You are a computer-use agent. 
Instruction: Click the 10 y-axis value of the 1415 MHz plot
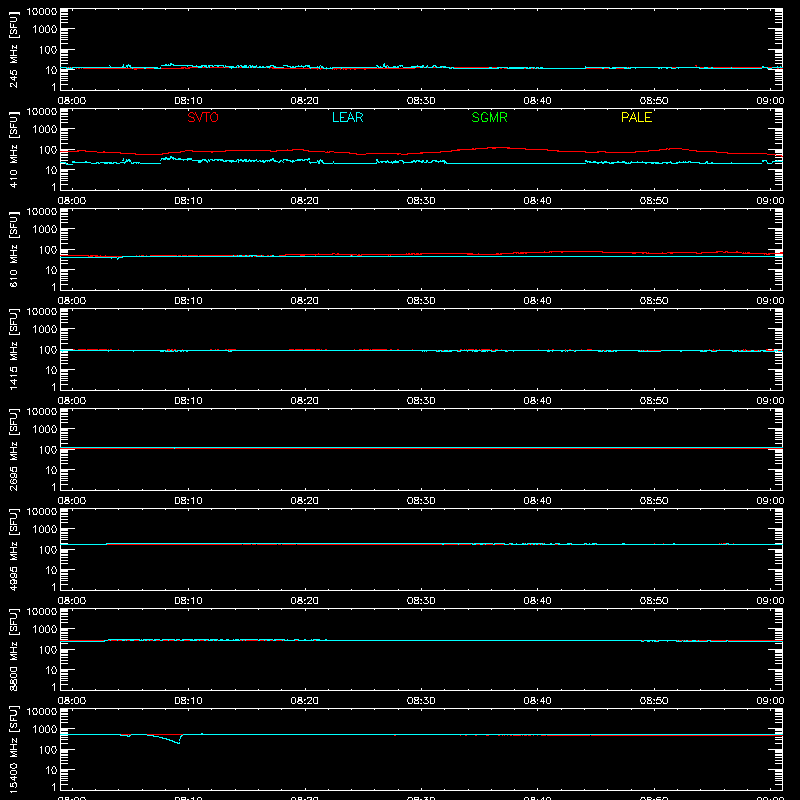(51, 370)
